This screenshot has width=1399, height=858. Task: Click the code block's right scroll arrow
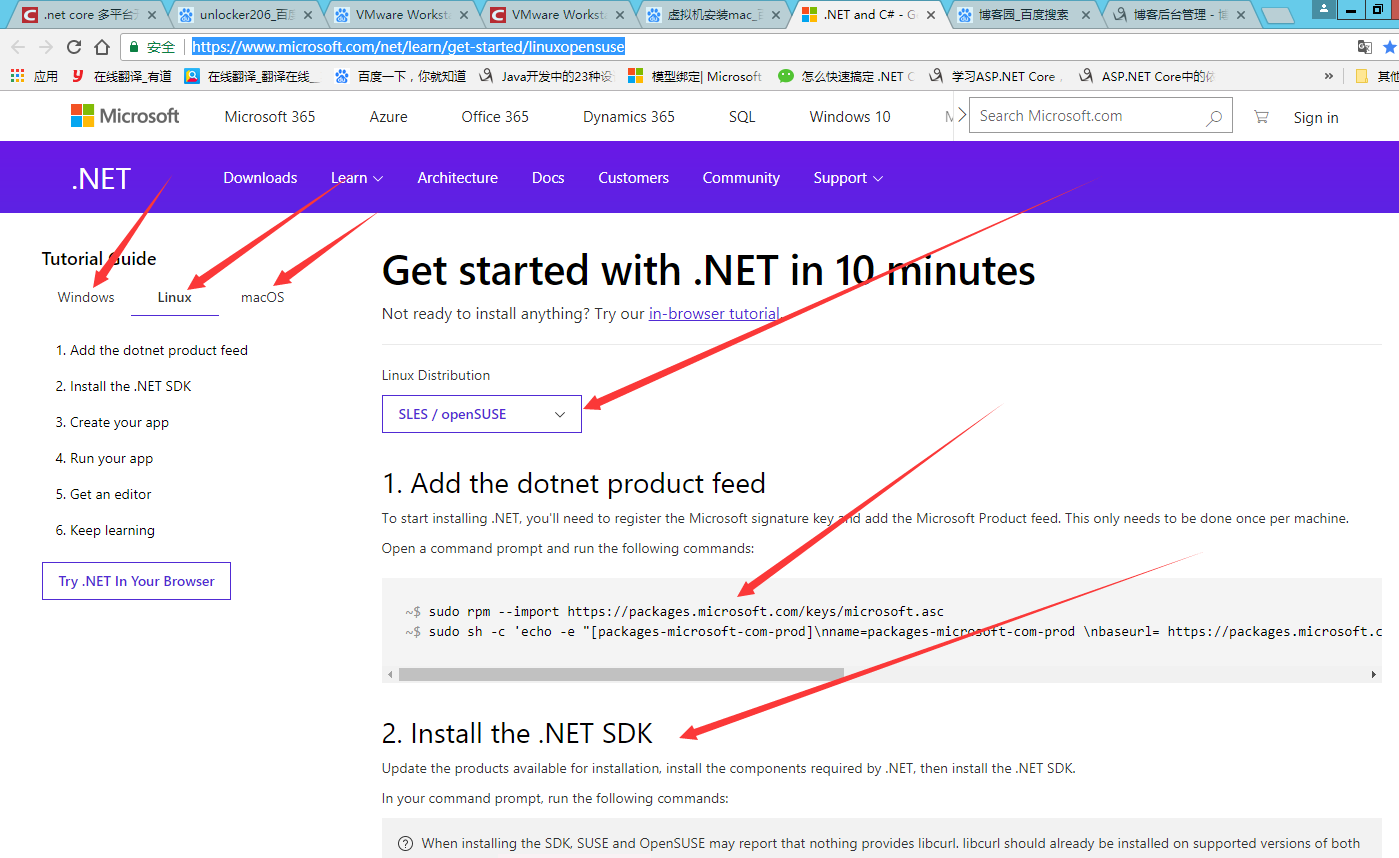coord(1374,674)
